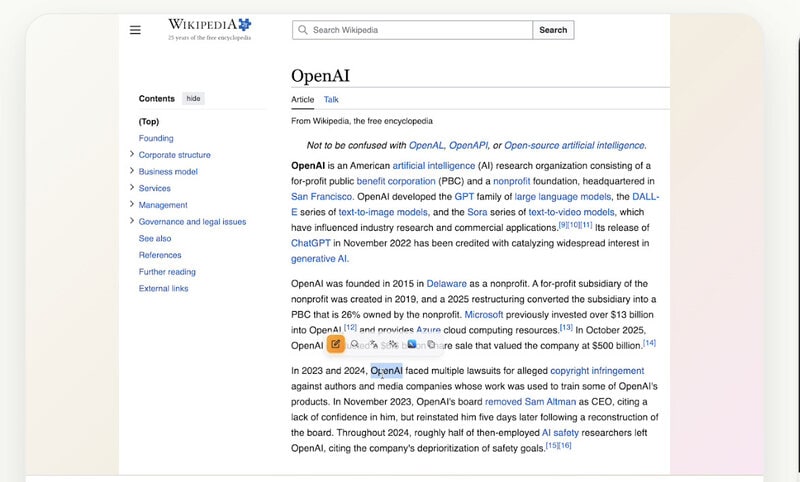Viewport: 800px width, 482px height.
Task: Switch to the Talk tab
Action: coord(331,99)
